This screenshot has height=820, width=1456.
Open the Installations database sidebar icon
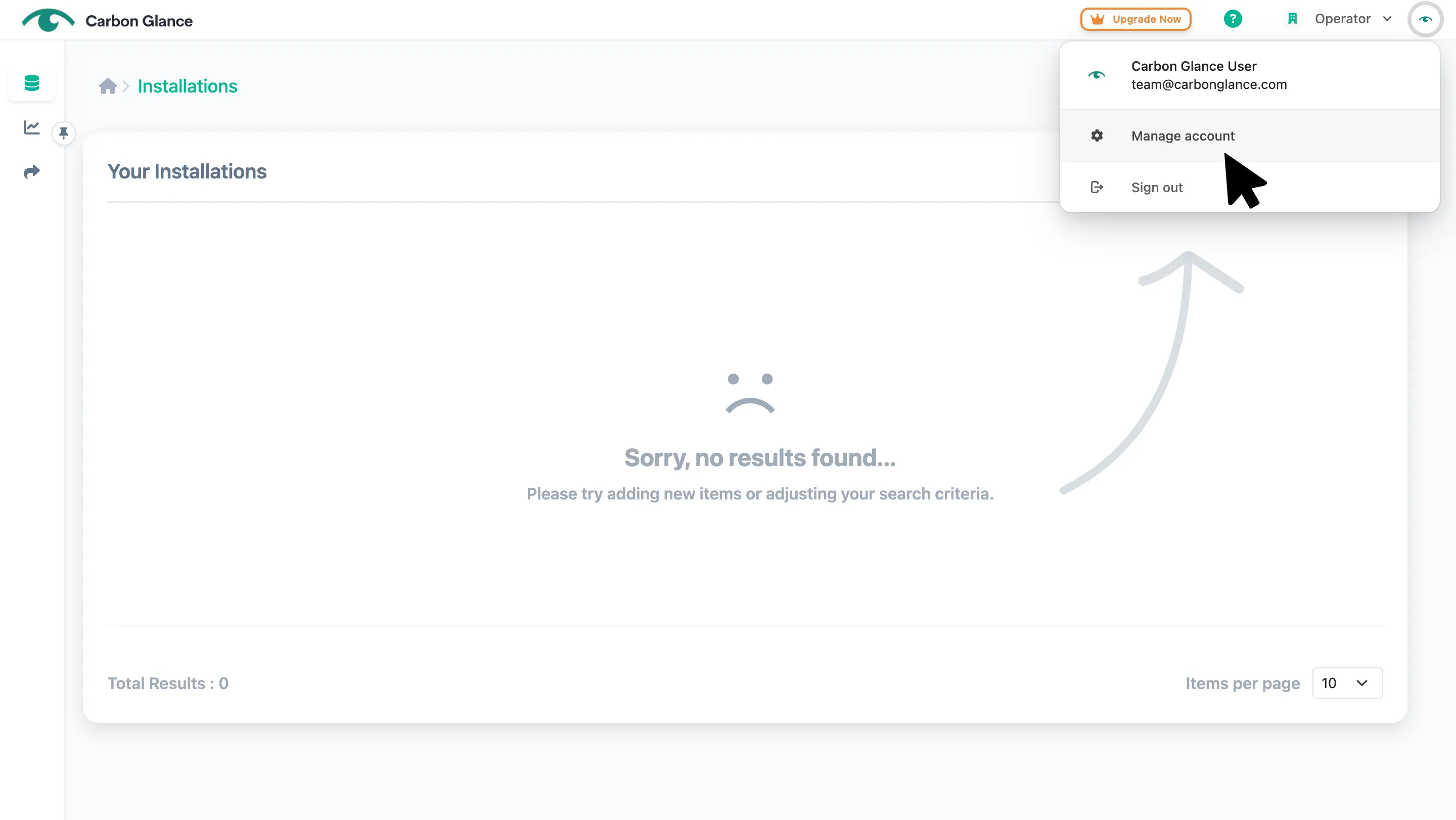[32, 83]
